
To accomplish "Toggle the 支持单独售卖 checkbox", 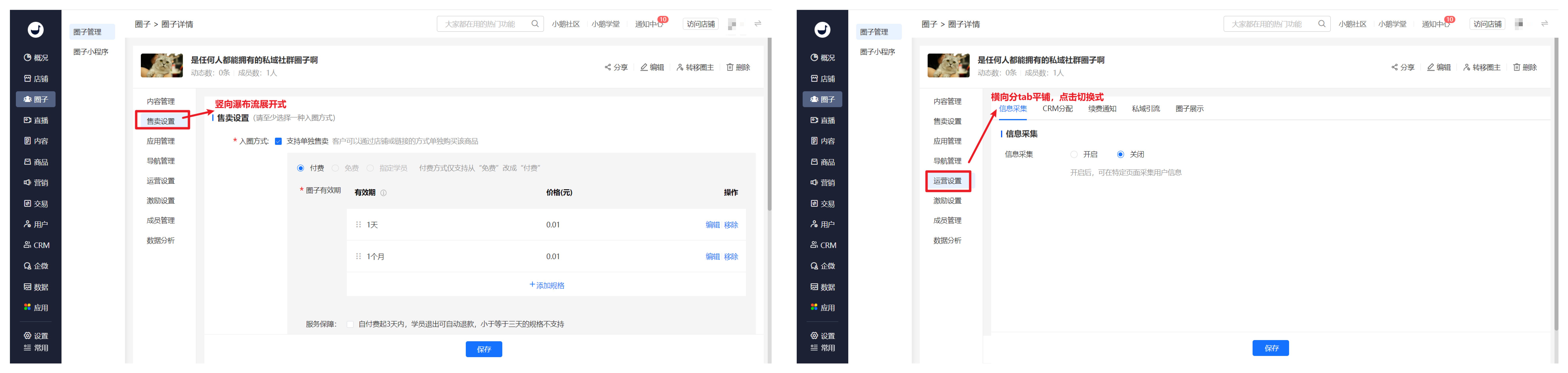I will tap(278, 141).
